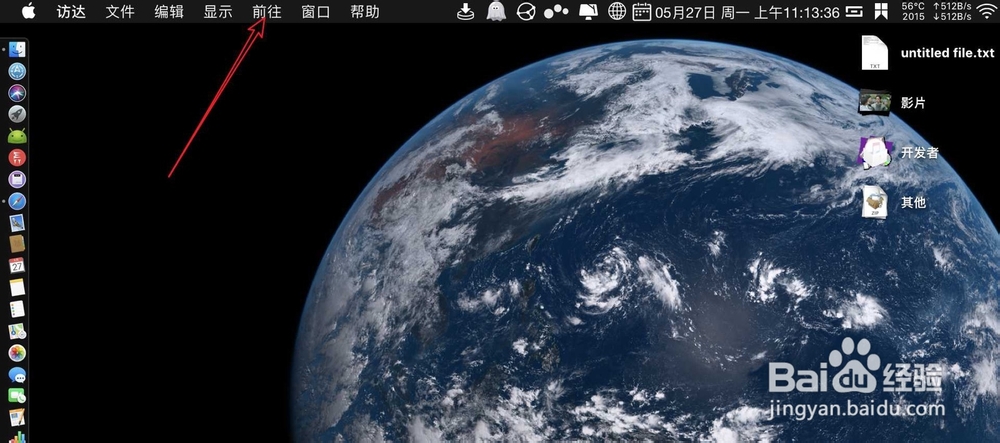Open Calendar showing 27 in dock
Screen dimensions: 1000x443
(17, 266)
